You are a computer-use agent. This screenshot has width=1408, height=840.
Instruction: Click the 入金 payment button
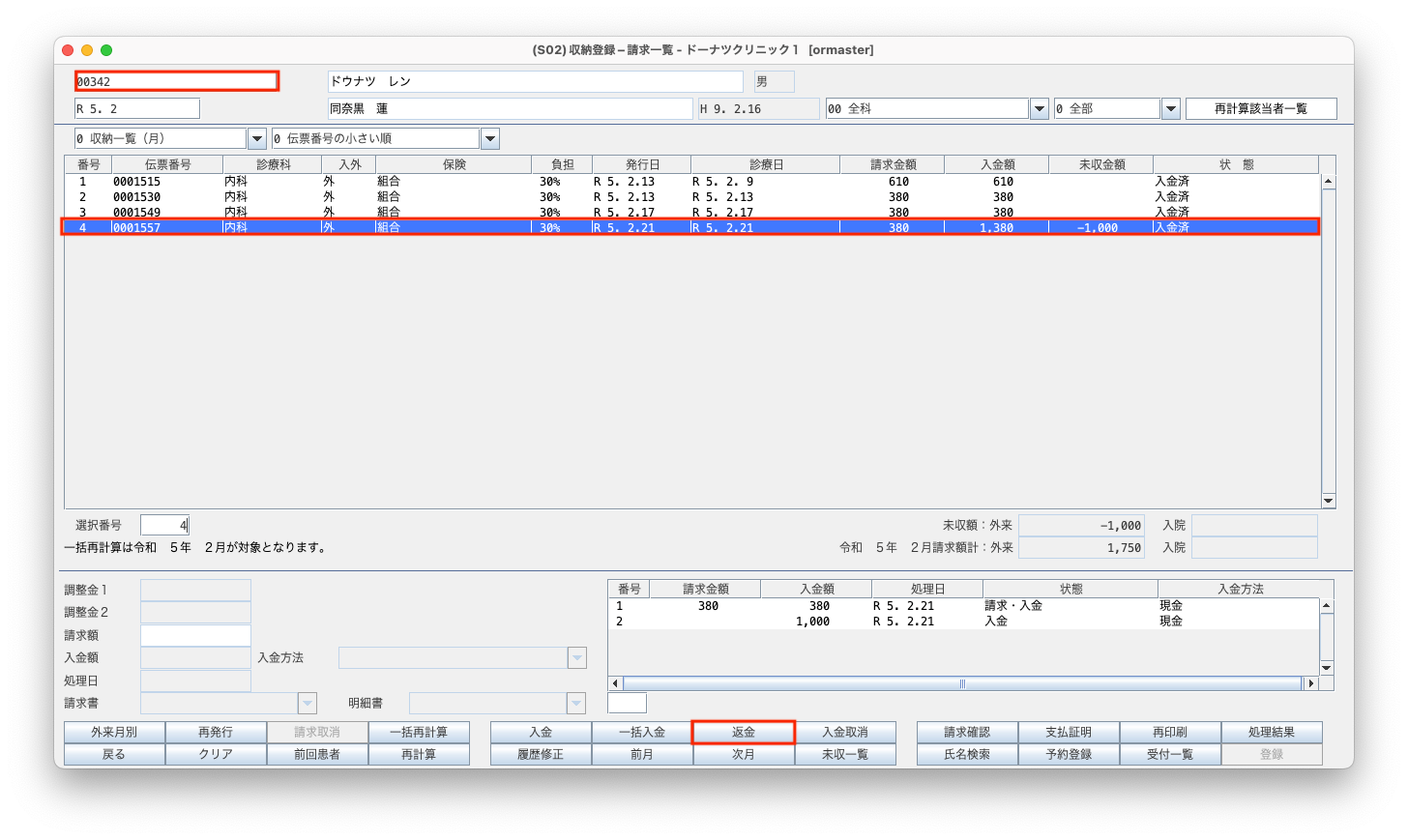point(541,732)
